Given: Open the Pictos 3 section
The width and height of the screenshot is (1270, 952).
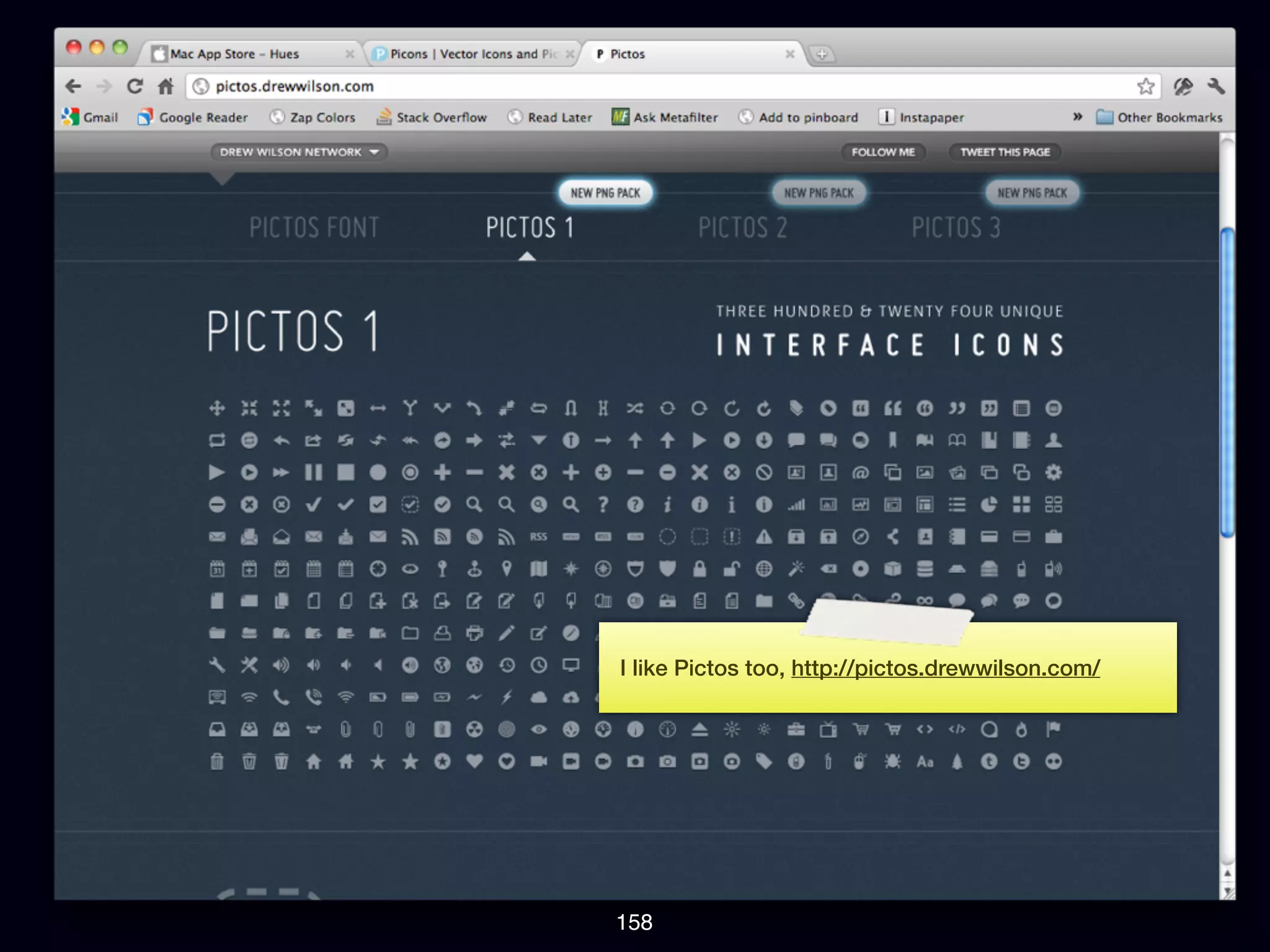Looking at the screenshot, I should [x=956, y=227].
